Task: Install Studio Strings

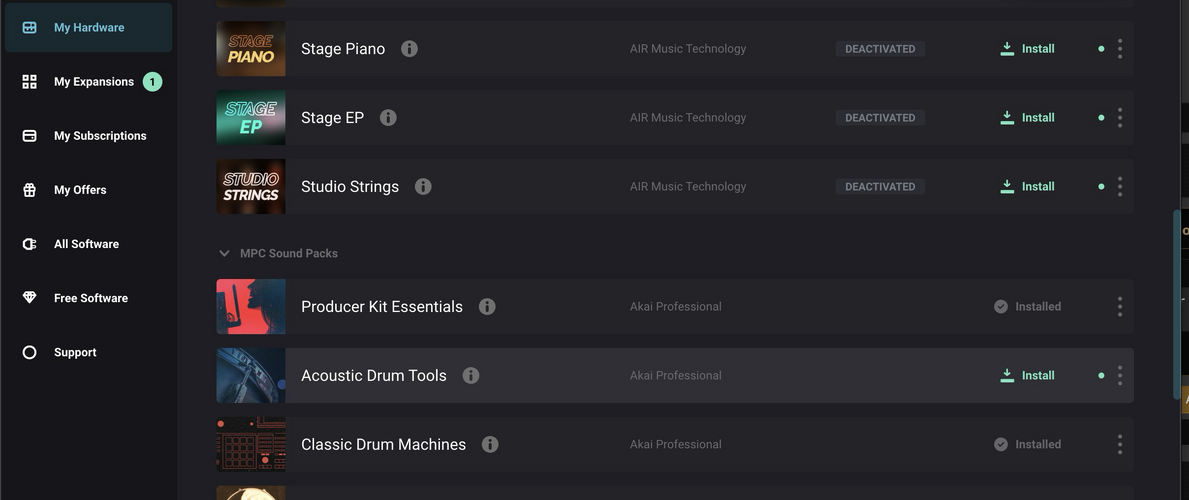Action: 1028,187
